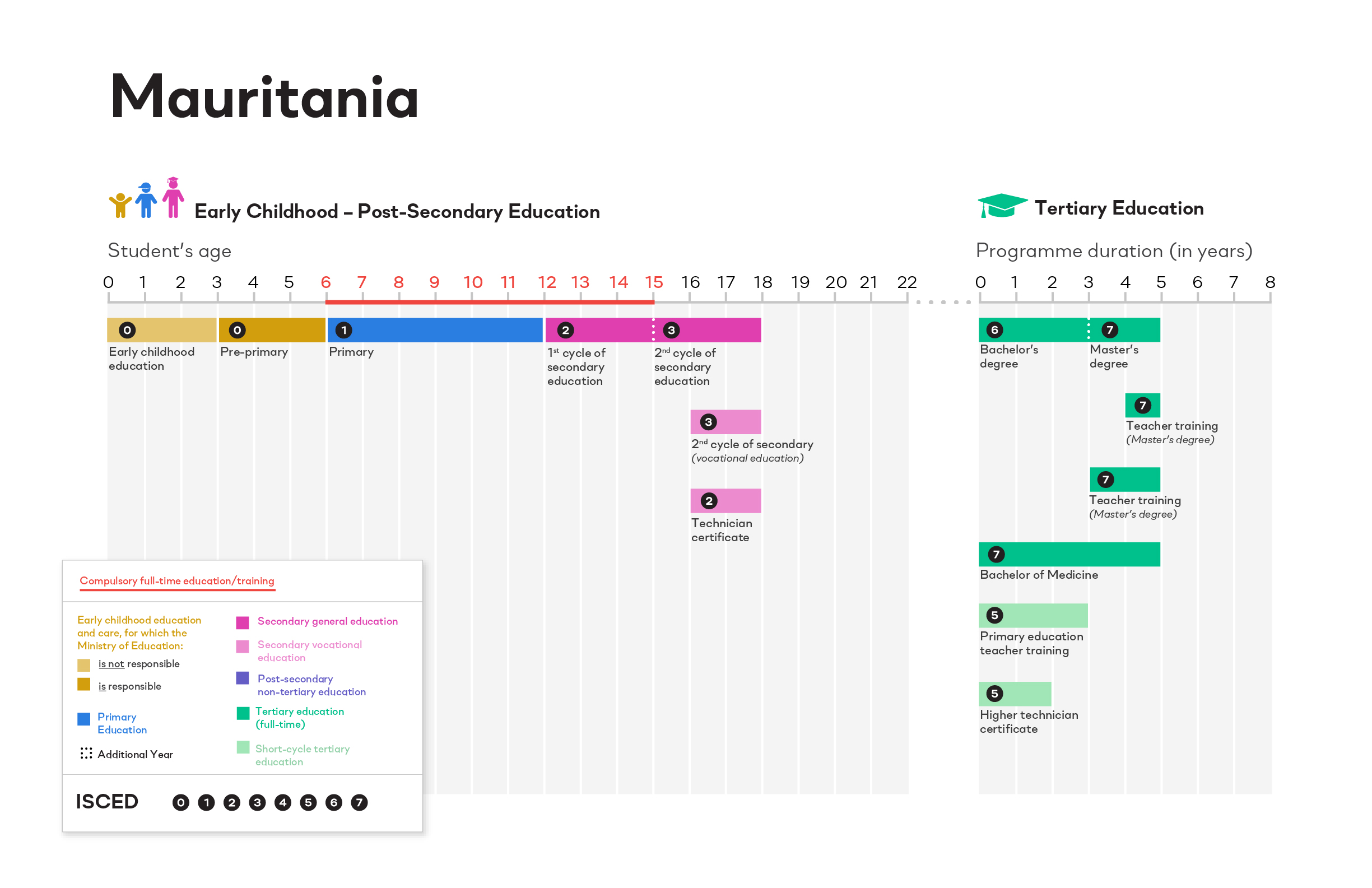
Task: Click the pink graduate figure icon
Action: (x=173, y=197)
